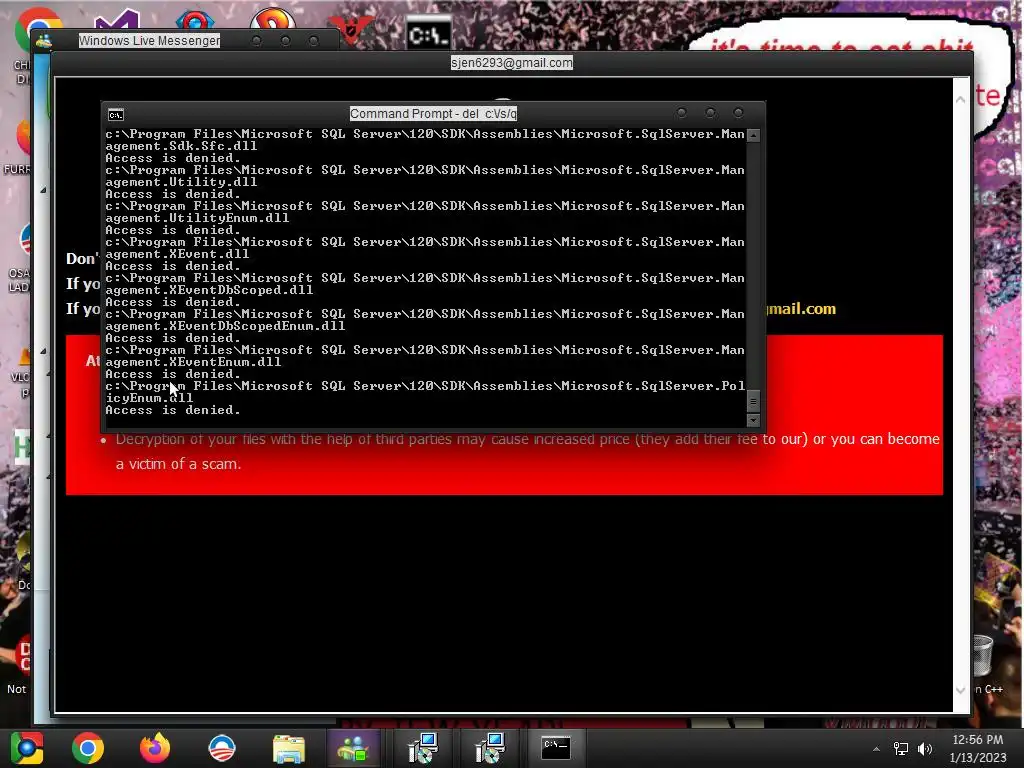Launch Firefox from the taskbar
Image resolution: width=1024 pixels, height=768 pixels.
pyautogui.click(x=155, y=748)
